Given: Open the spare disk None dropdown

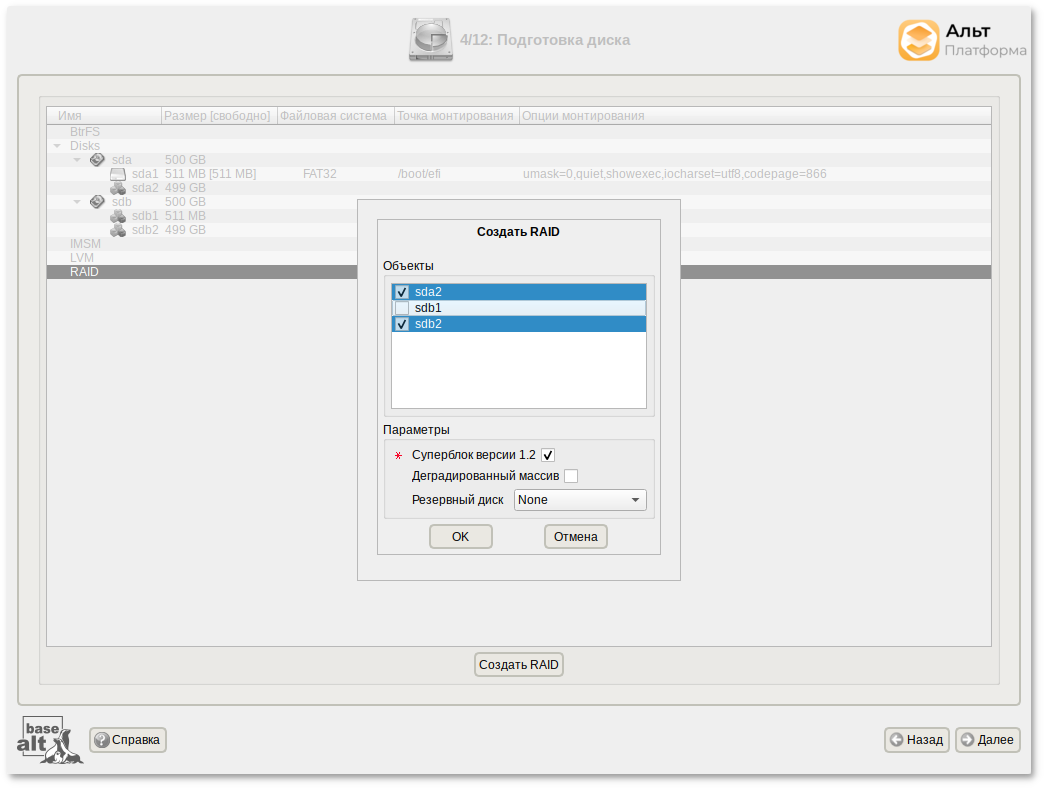Looking at the screenshot, I should tap(580, 500).
